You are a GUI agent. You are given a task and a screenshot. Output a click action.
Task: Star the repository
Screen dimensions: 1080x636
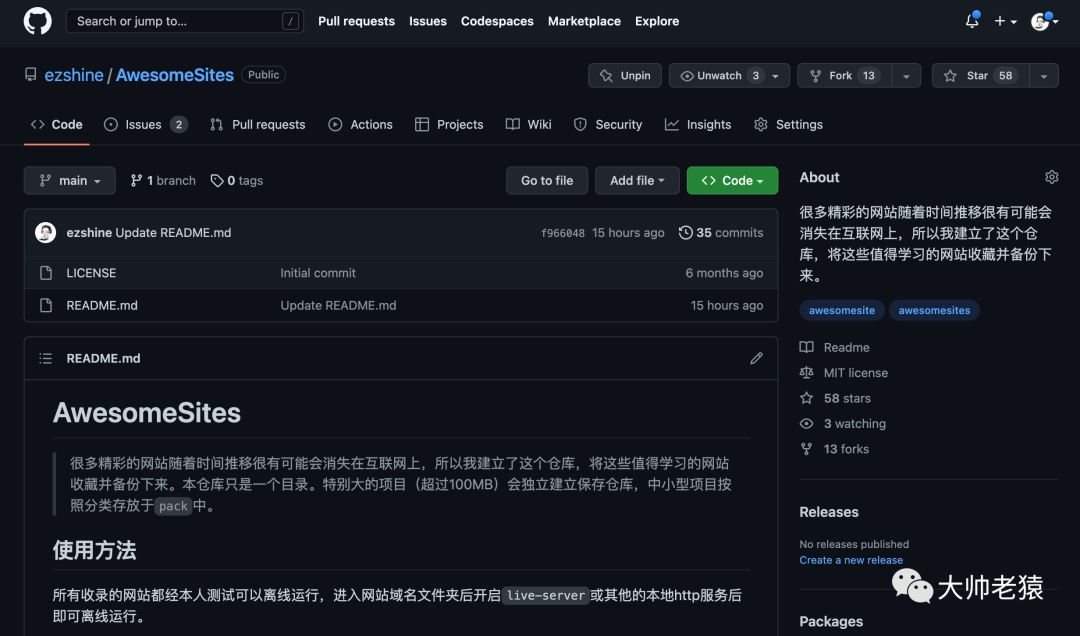tap(980, 75)
